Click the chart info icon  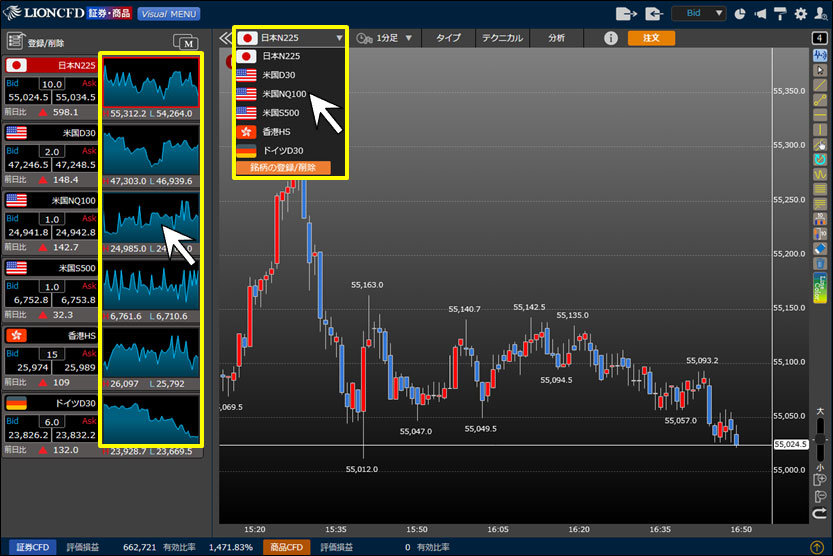tap(611, 38)
